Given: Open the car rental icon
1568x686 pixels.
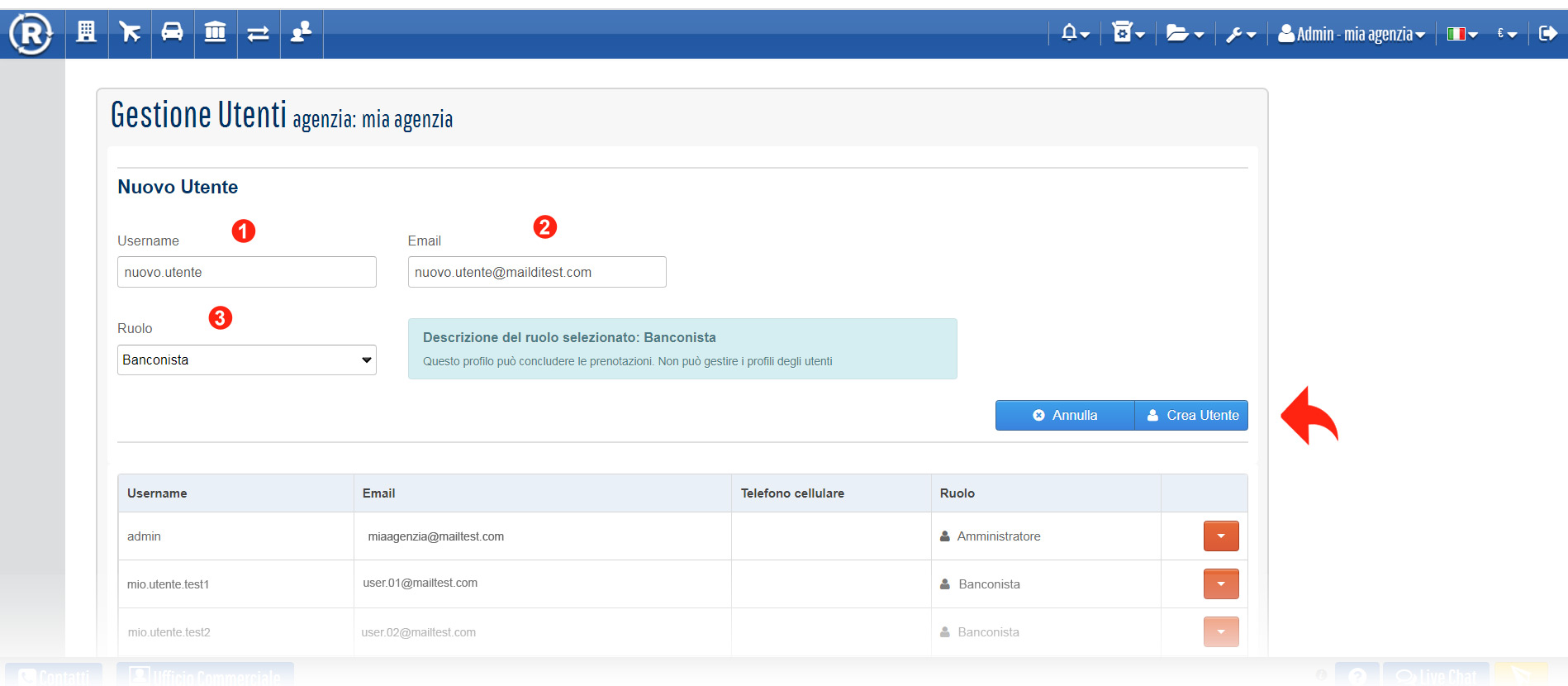Looking at the screenshot, I should pos(173,33).
